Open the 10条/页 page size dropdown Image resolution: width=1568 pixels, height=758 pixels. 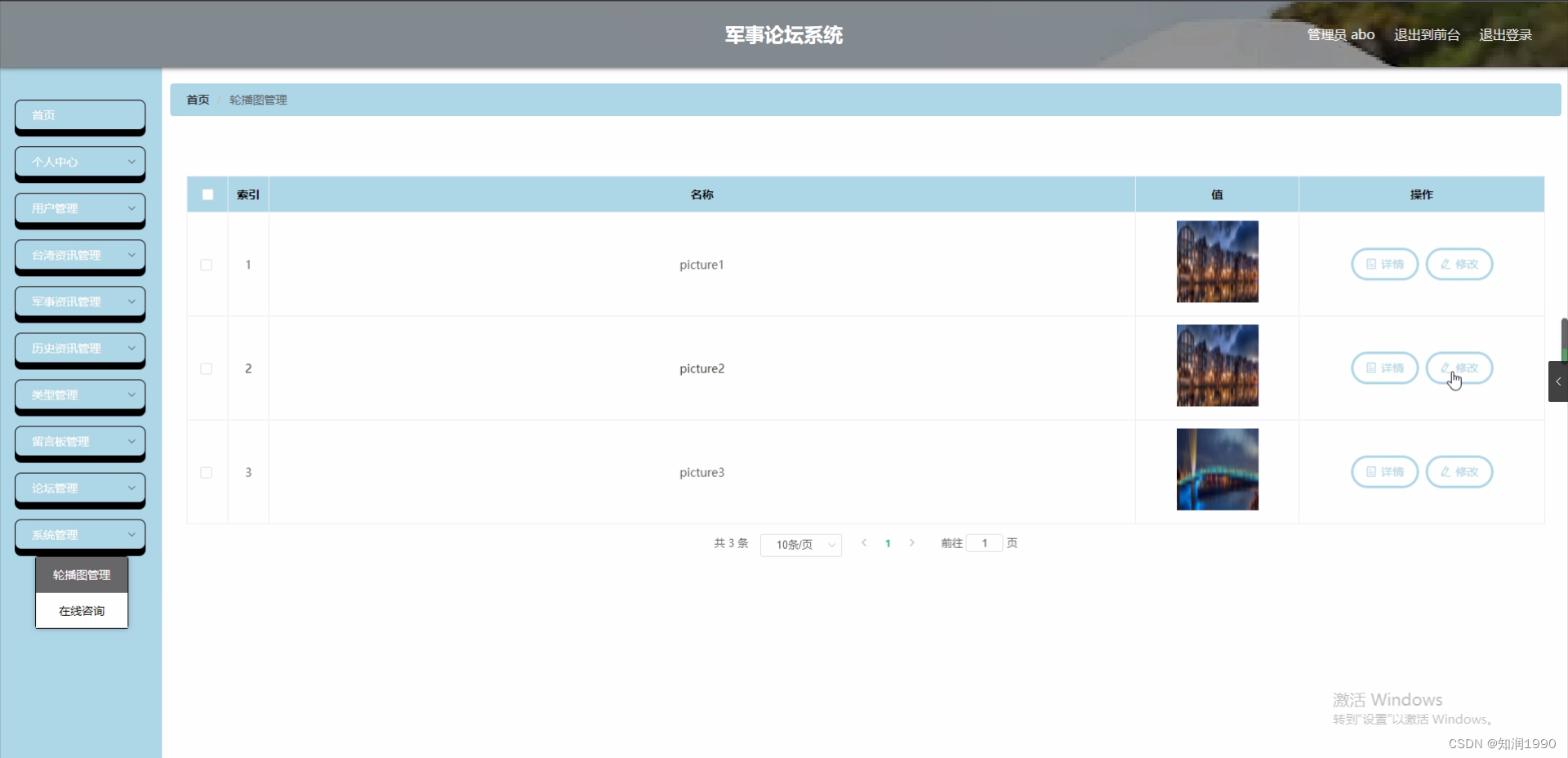[800, 544]
